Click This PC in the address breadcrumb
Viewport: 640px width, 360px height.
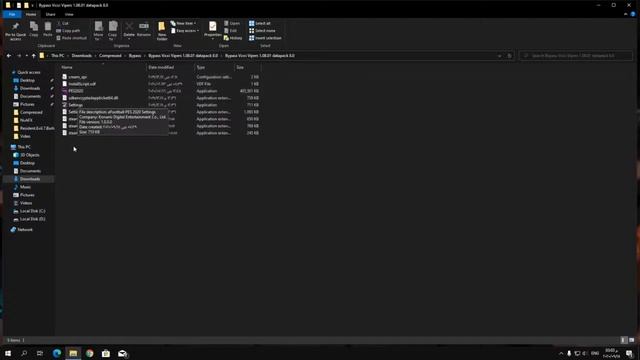click(58, 56)
